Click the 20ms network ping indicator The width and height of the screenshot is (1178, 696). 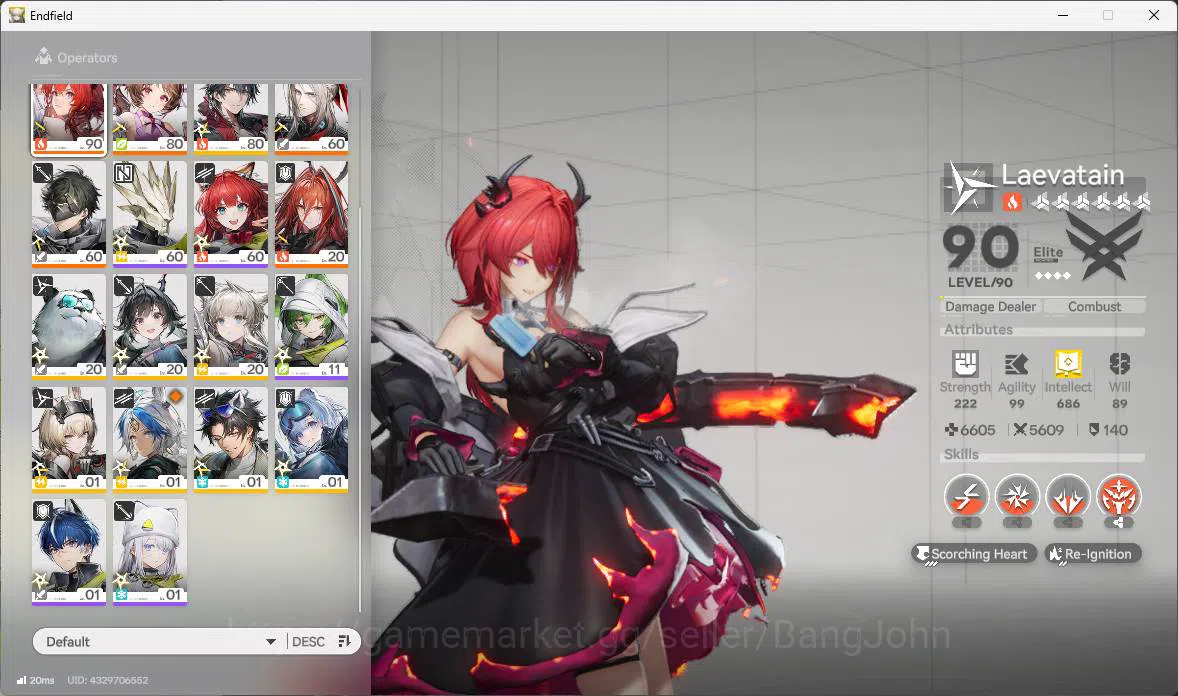(35, 679)
